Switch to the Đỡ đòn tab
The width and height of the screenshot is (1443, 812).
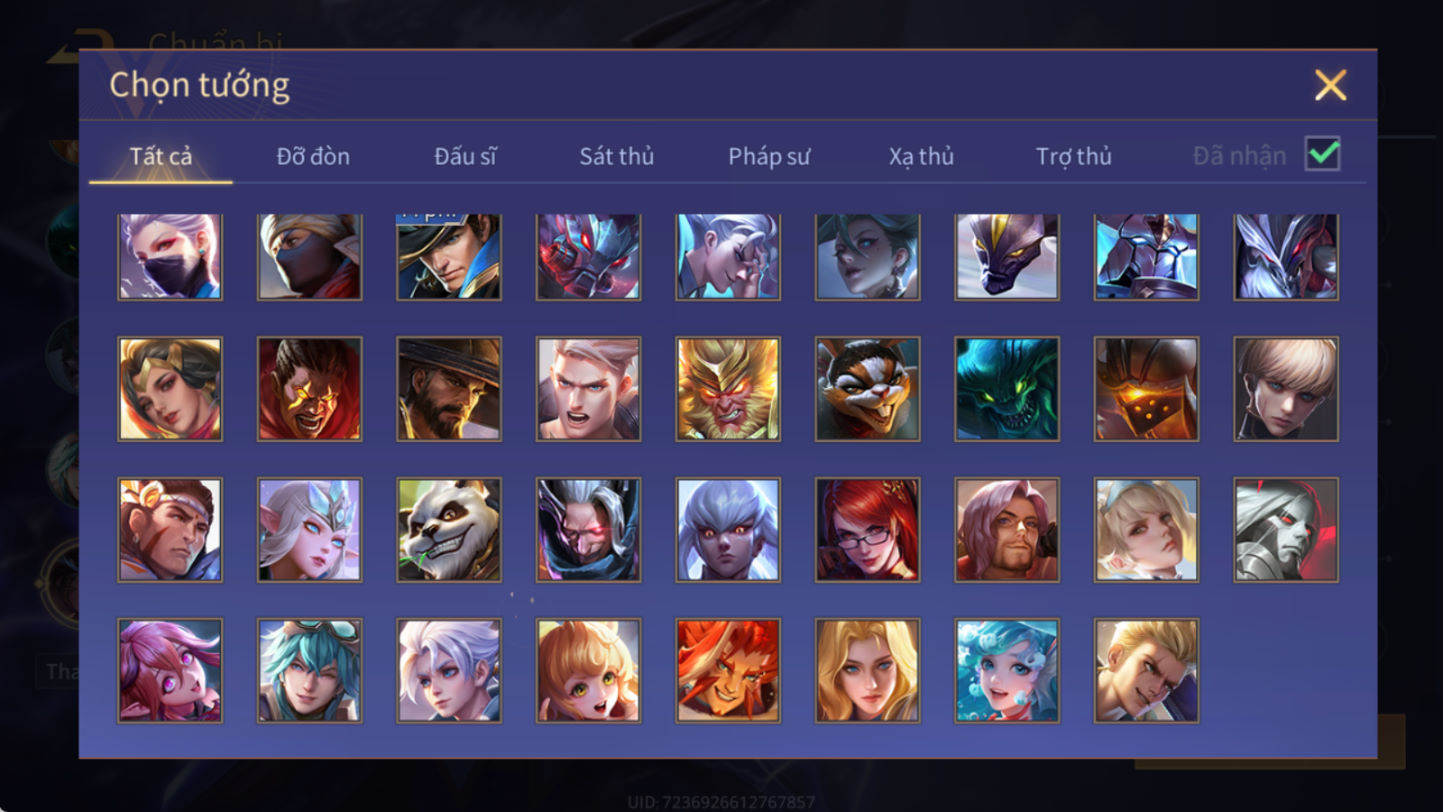[313, 156]
